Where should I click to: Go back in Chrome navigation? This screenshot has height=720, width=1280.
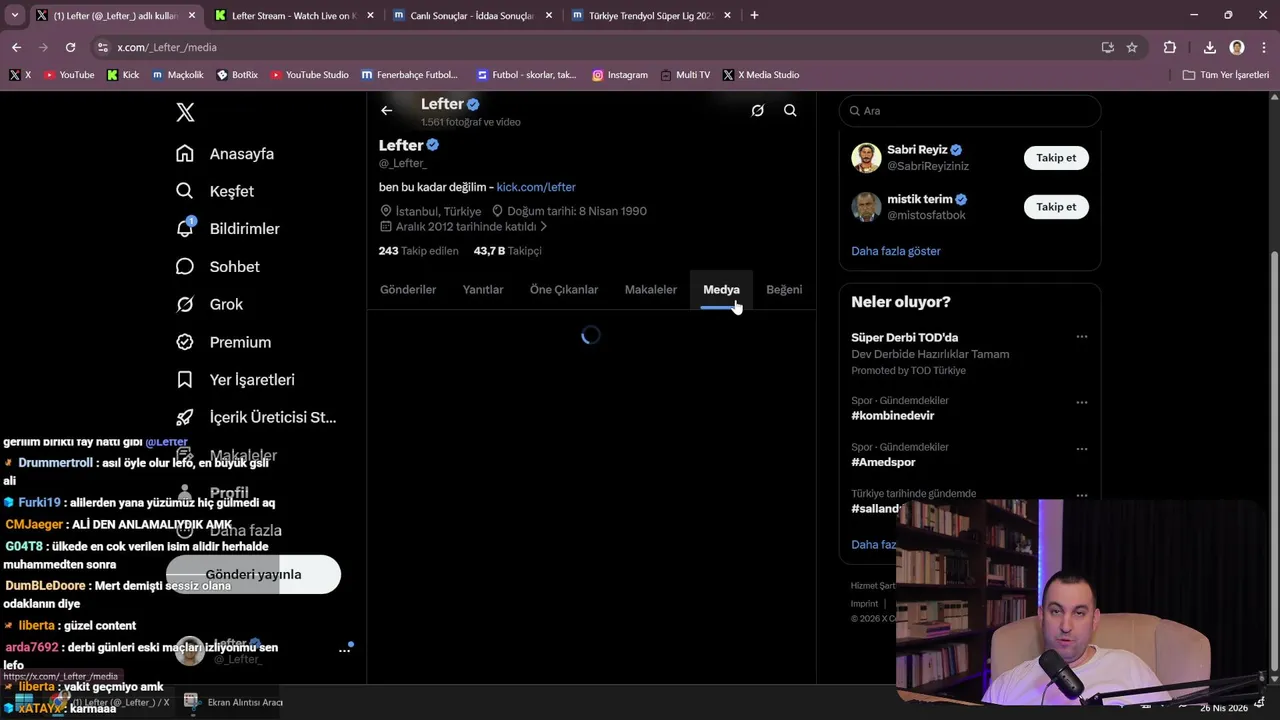coord(16,47)
